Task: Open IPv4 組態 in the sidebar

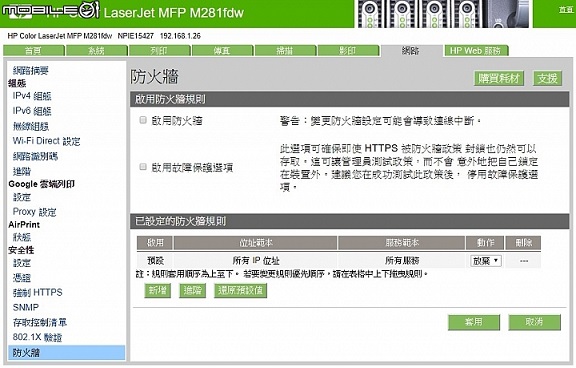Action: pyautogui.click(x=32, y=96)
